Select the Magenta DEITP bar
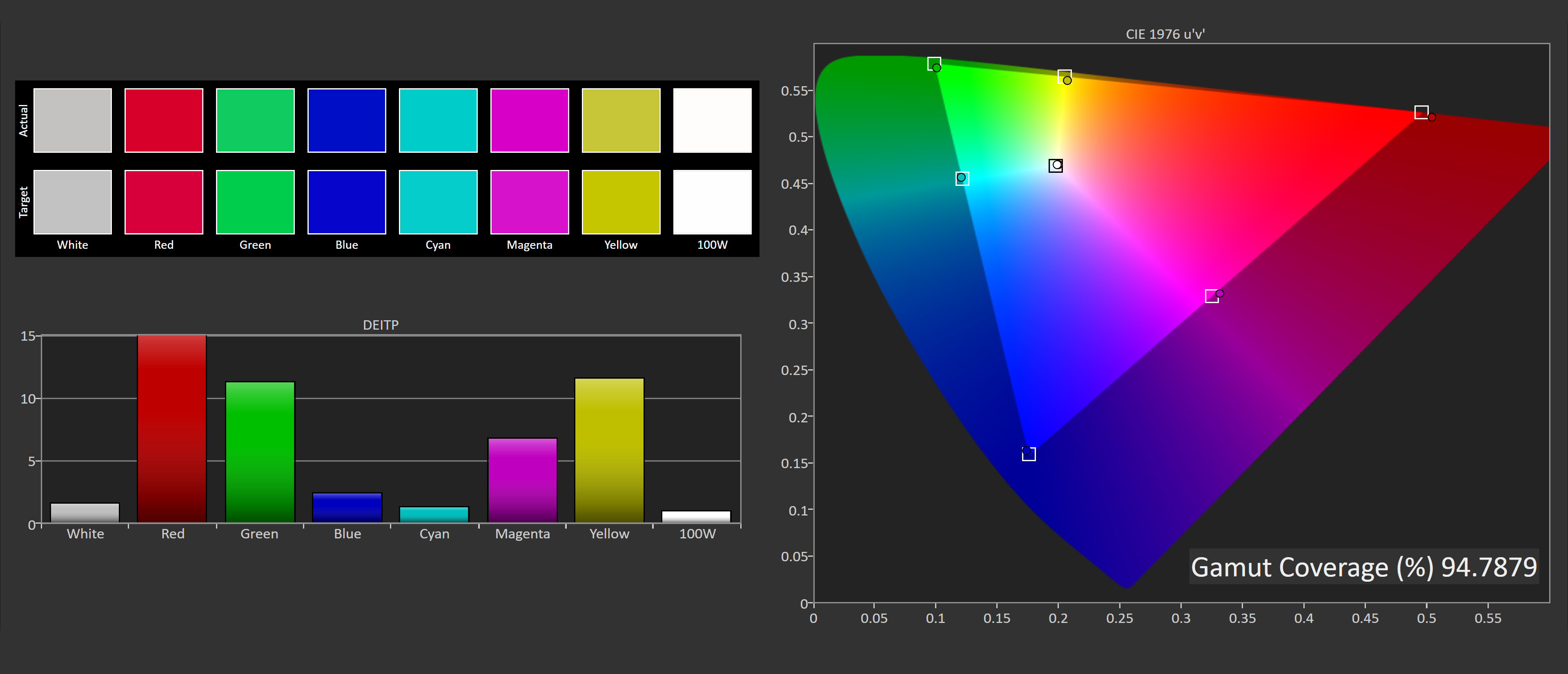The height and width of the screenshot is (674, 1568). click(522, 480)
